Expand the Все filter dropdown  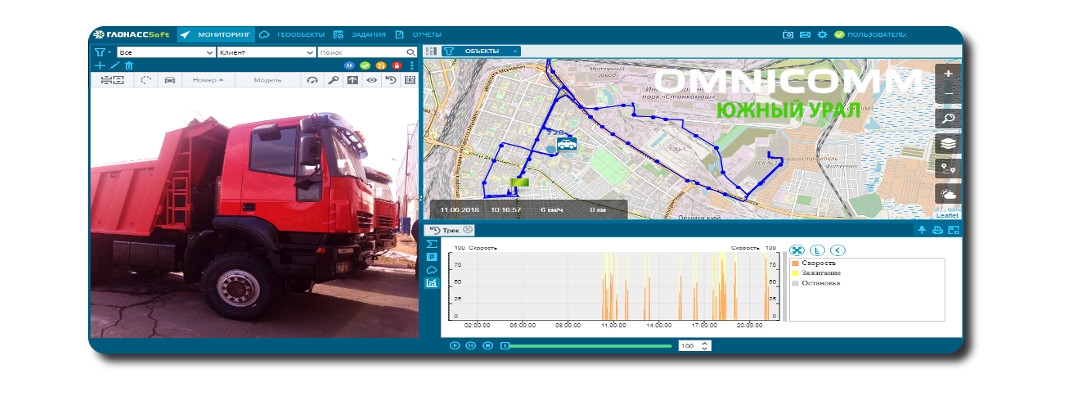(x=166, y=52)
